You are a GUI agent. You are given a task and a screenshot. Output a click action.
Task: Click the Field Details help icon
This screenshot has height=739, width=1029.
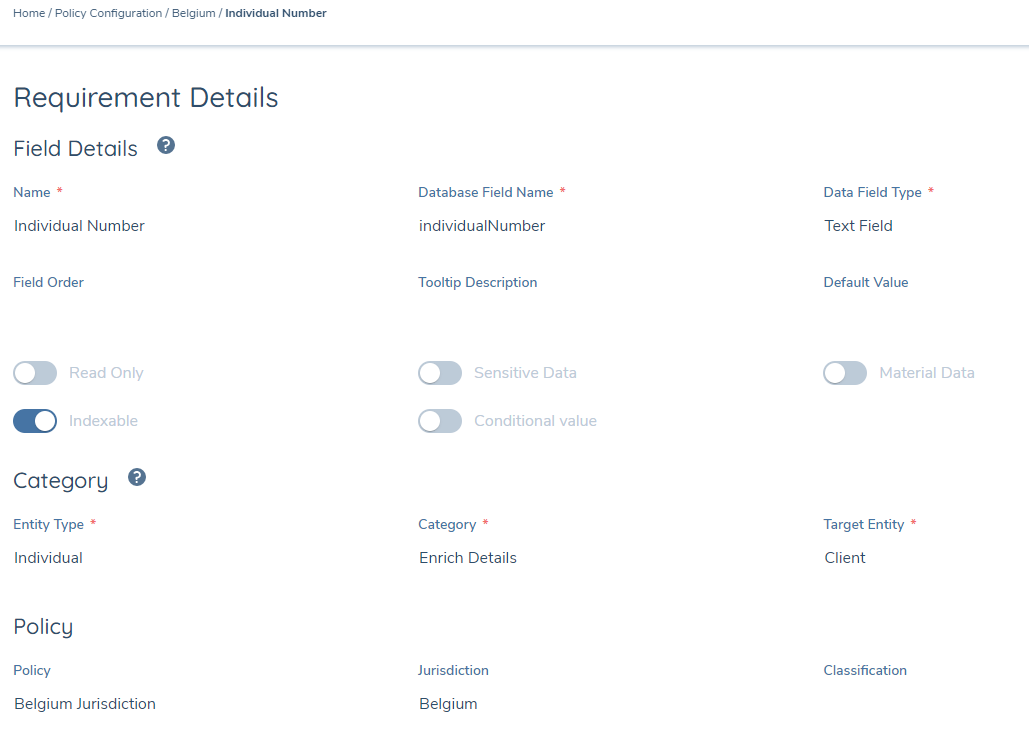(x=166, y=146)
